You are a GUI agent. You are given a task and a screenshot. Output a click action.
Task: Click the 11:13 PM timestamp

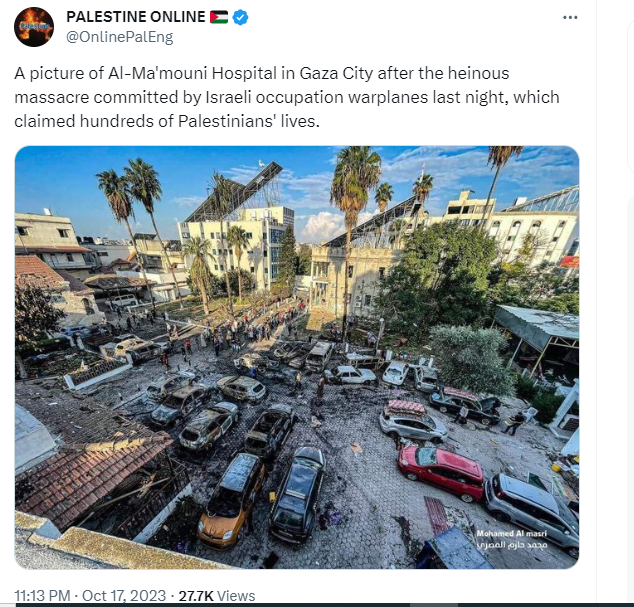pos(42,596)
